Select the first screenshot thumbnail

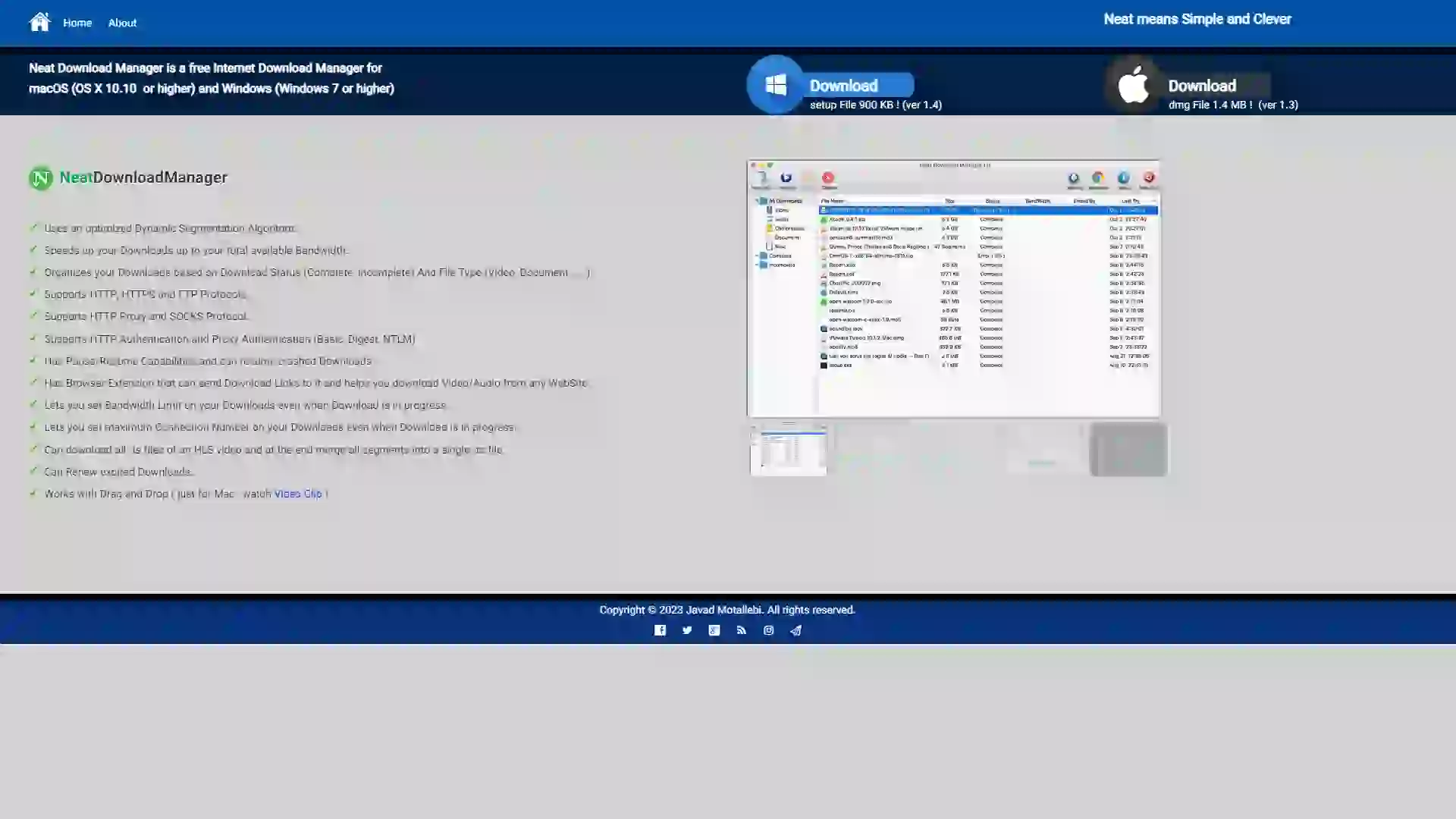point(789,450)
